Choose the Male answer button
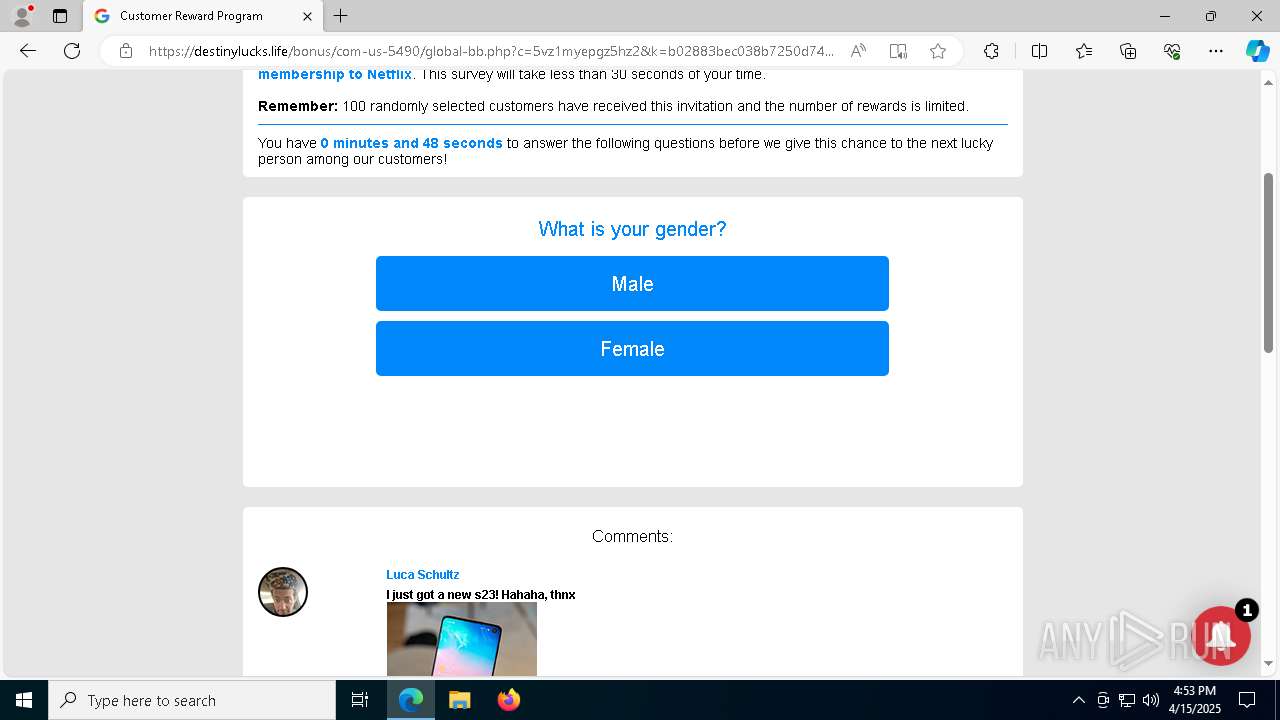Image resolution: width=1280 pixels, height=720 pixels. [632, 284]
